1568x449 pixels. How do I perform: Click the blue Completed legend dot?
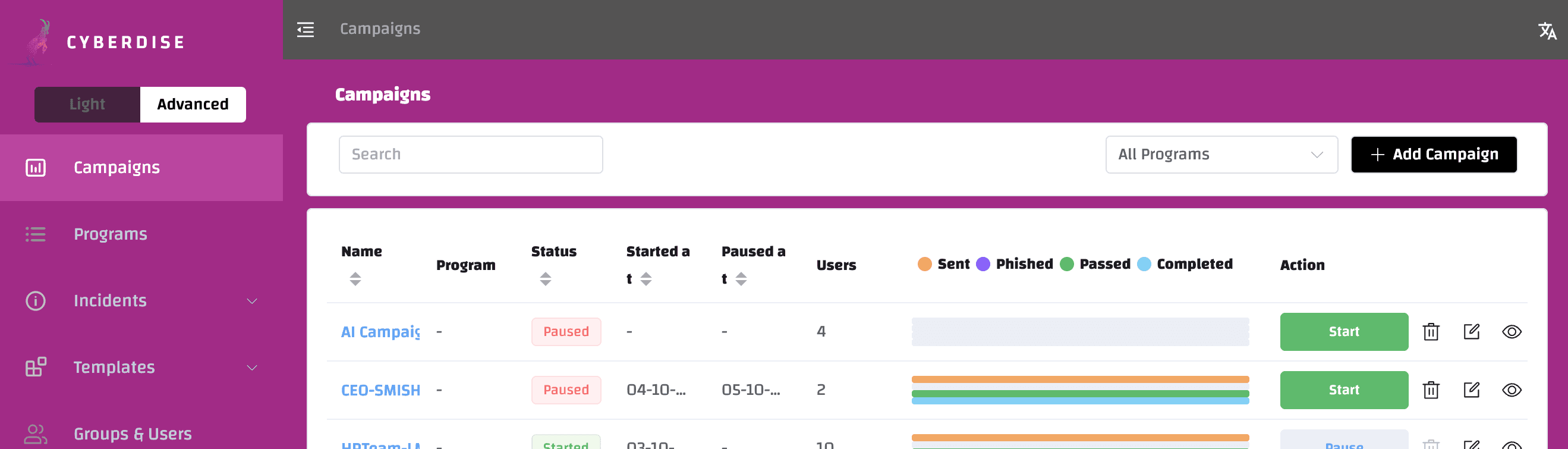click(1144, 264)
